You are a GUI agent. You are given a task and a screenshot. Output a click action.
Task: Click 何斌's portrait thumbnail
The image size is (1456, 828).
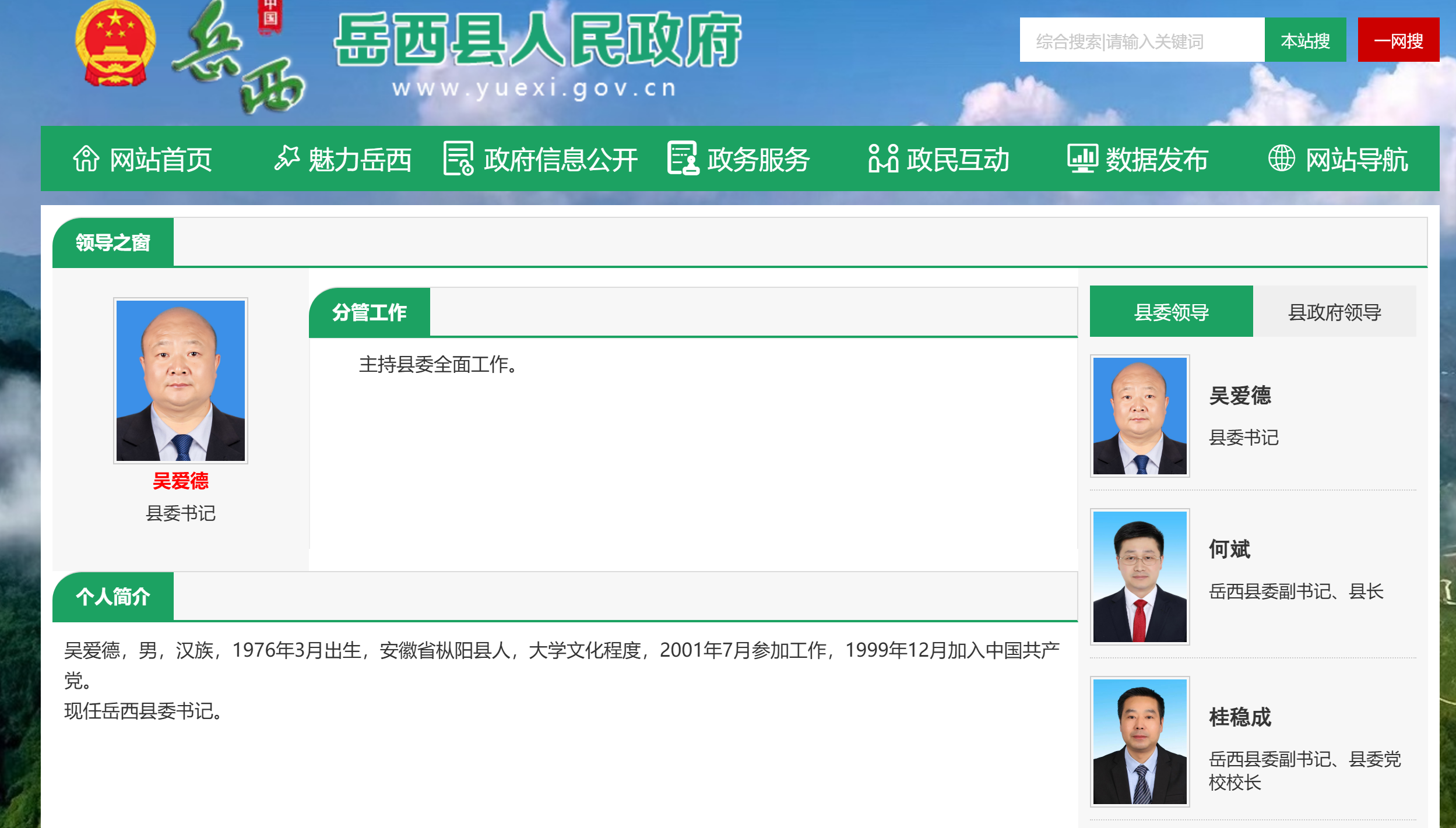[1140, 576]
